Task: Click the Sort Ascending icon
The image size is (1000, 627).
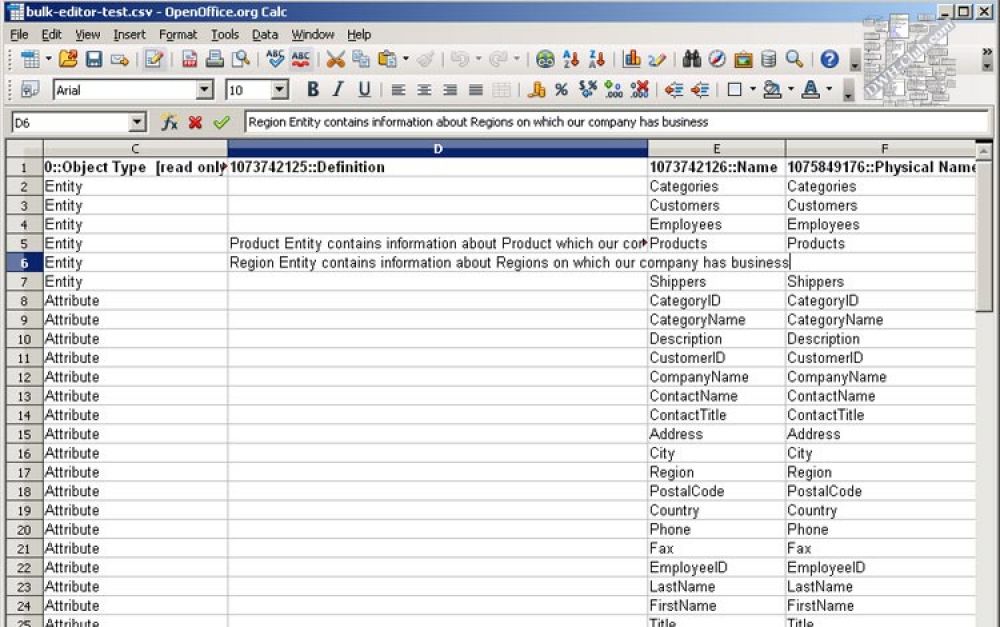Action: (571, 60)
